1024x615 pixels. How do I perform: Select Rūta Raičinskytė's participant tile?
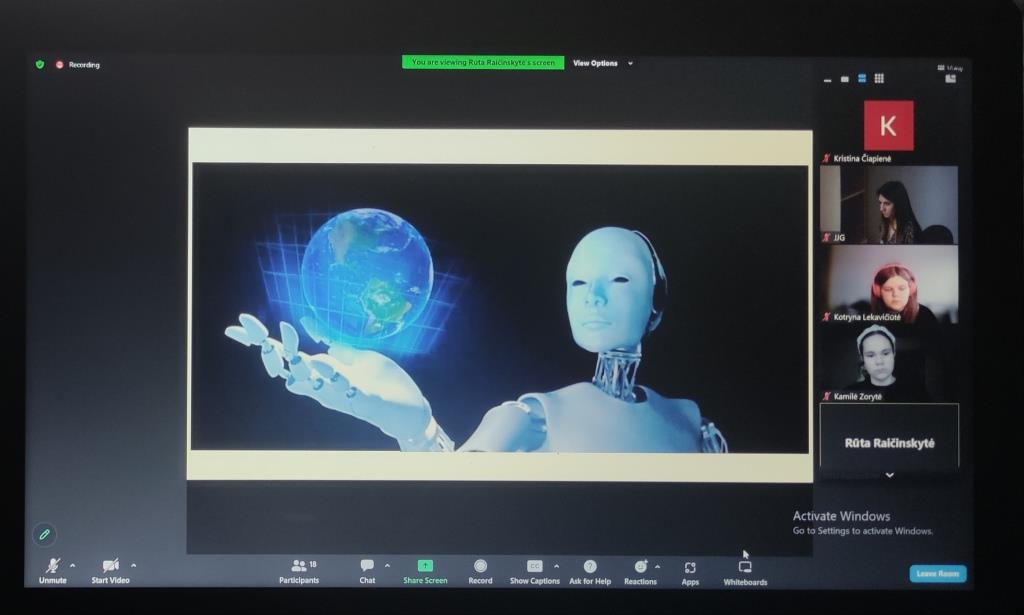[889, 435]
